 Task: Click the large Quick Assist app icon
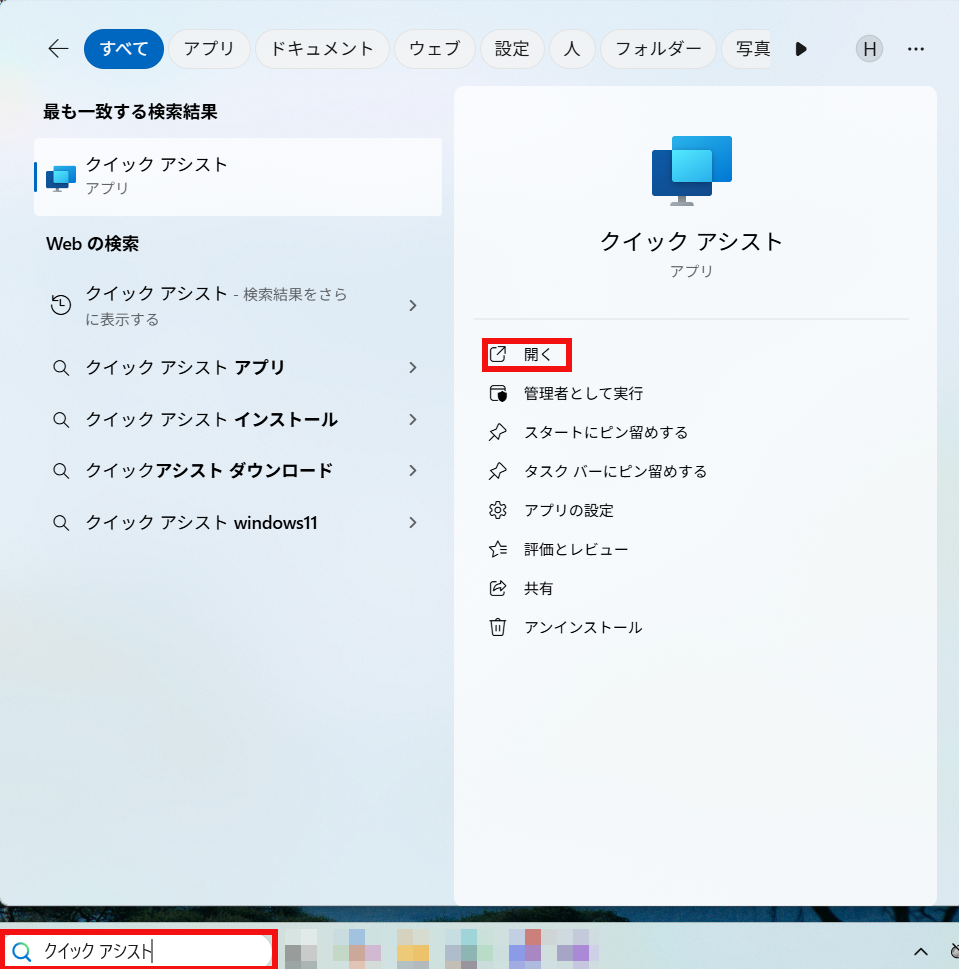pos(692,170)
